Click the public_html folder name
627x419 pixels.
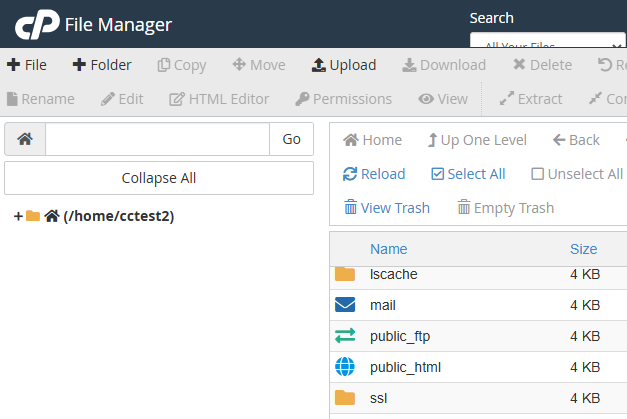tap(405, 367)
